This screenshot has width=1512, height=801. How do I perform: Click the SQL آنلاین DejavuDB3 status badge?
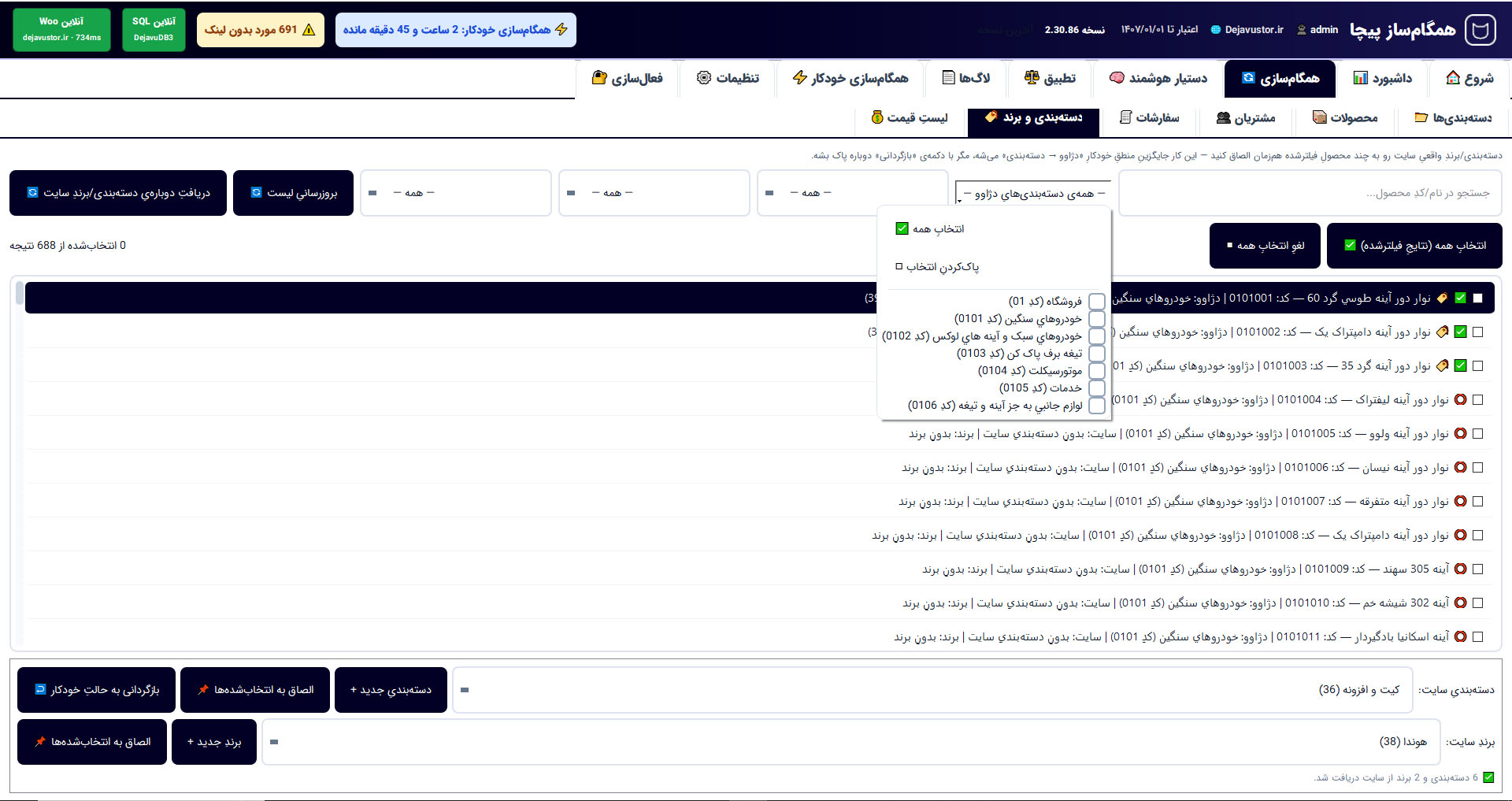point(154,30)
